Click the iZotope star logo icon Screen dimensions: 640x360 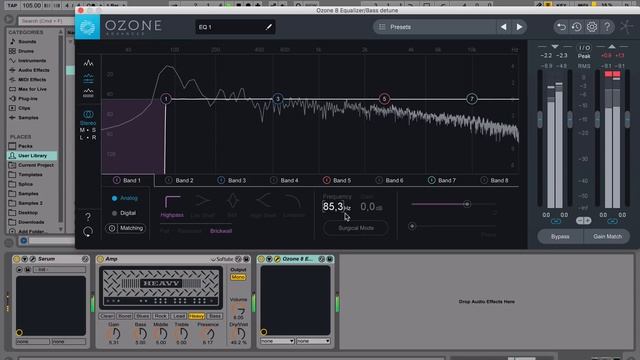coord(627,27)
